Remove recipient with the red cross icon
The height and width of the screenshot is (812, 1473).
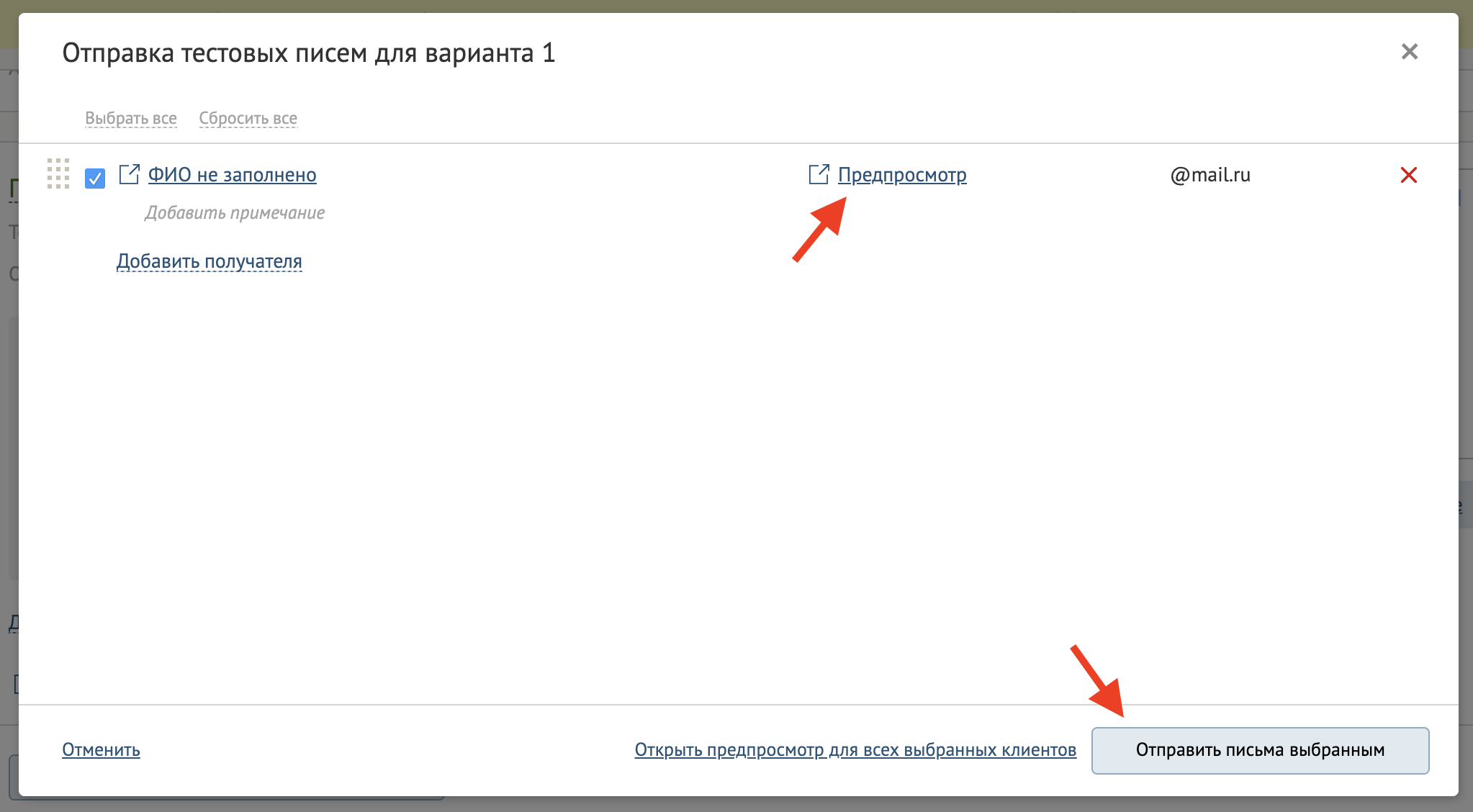1408,175
